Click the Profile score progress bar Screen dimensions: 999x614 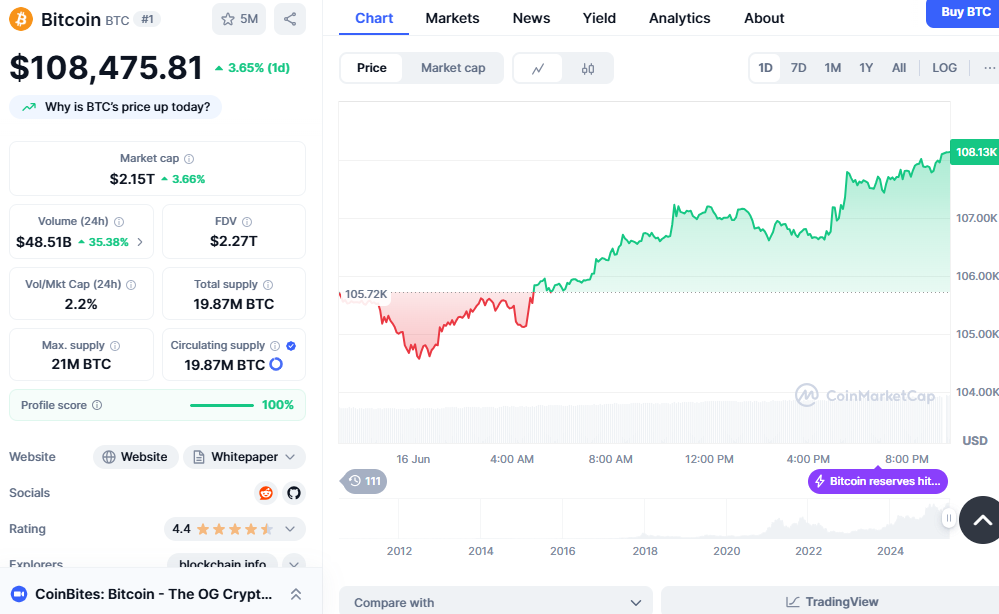click(x=222, y=405)
